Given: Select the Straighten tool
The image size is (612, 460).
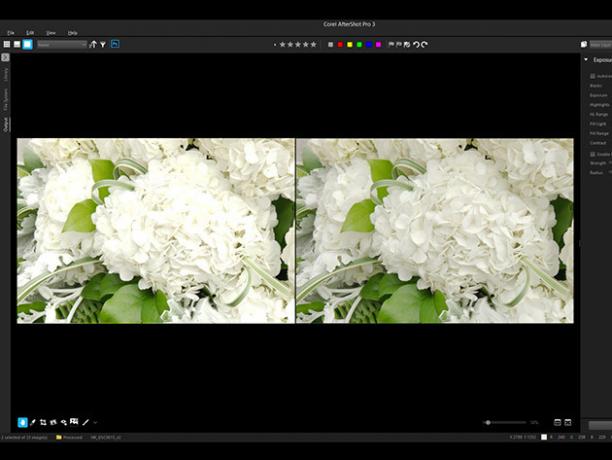Looking at the screenshot, I should (x=53, y=422).
